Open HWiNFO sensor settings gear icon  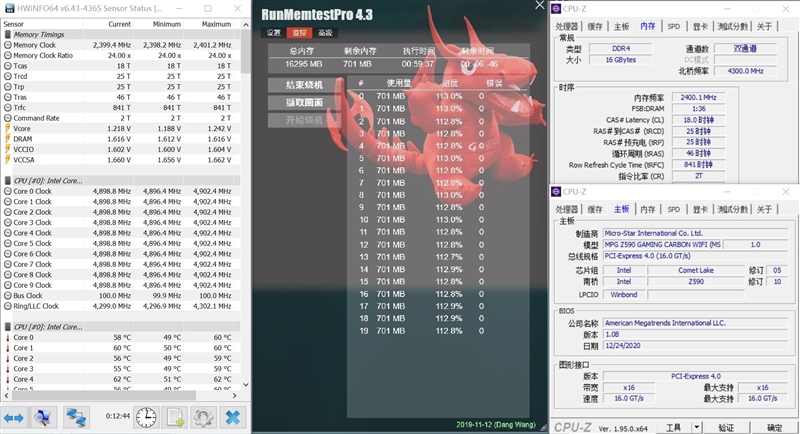[203, 418]
